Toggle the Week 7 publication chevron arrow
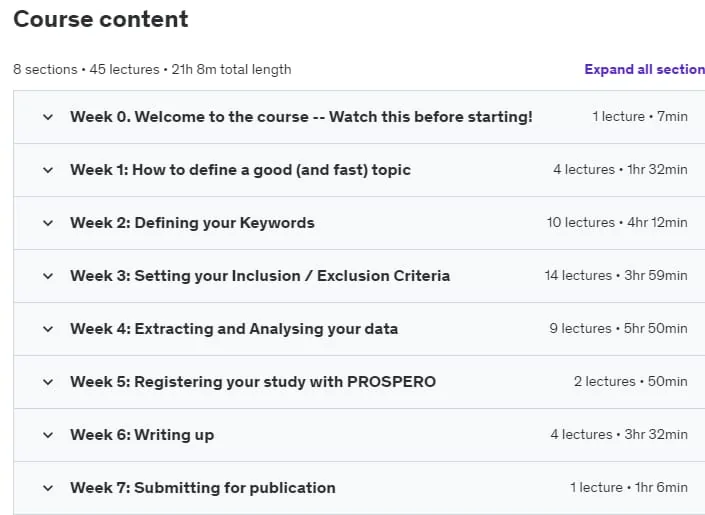Image resolution: width=705 pixels, height=515 pixels. coord(48,488)
